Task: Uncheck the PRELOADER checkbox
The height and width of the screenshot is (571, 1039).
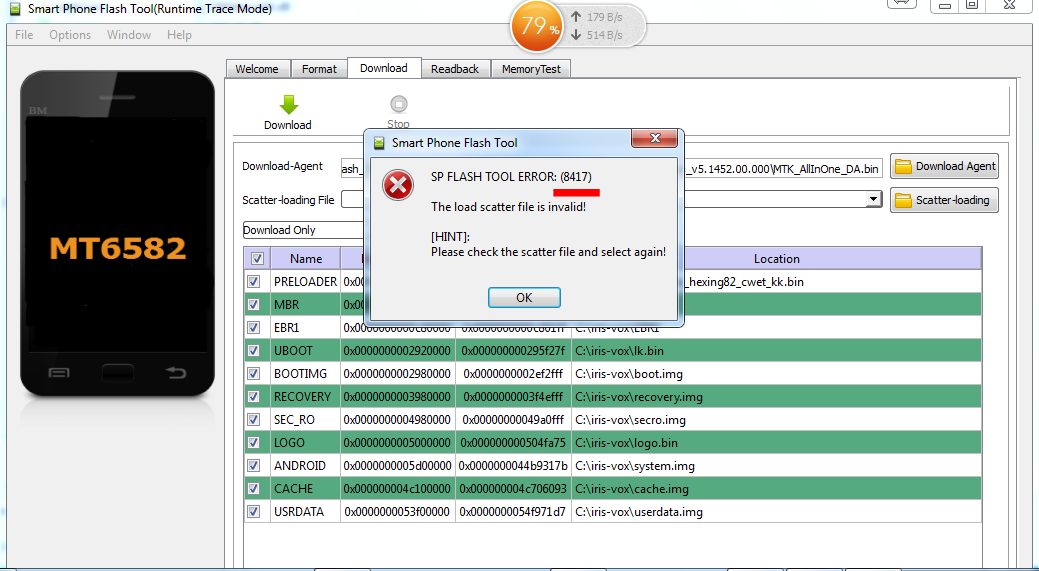Action: (x=253, y=282)
